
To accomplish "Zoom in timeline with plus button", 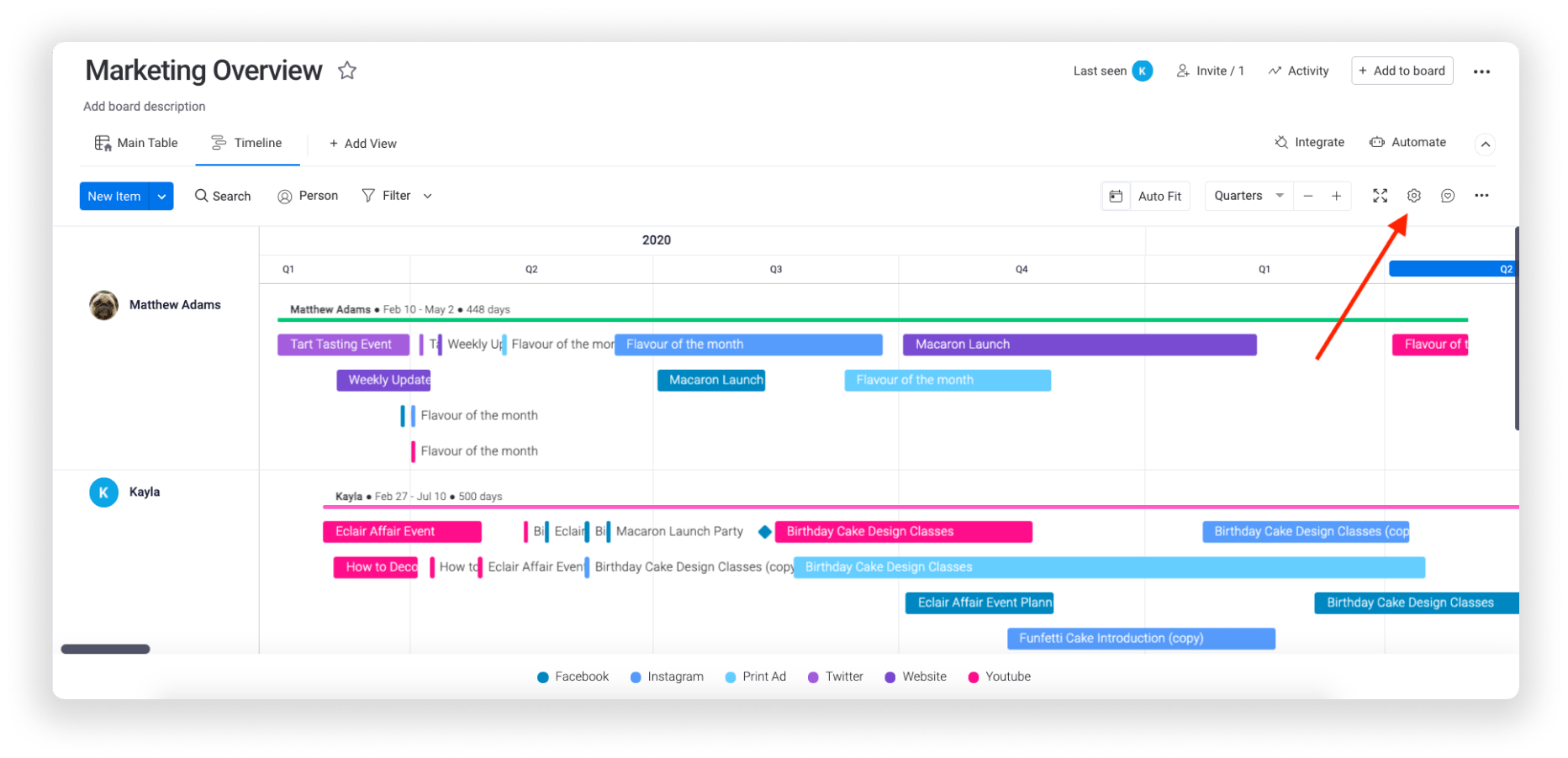I will point(1336,196).
